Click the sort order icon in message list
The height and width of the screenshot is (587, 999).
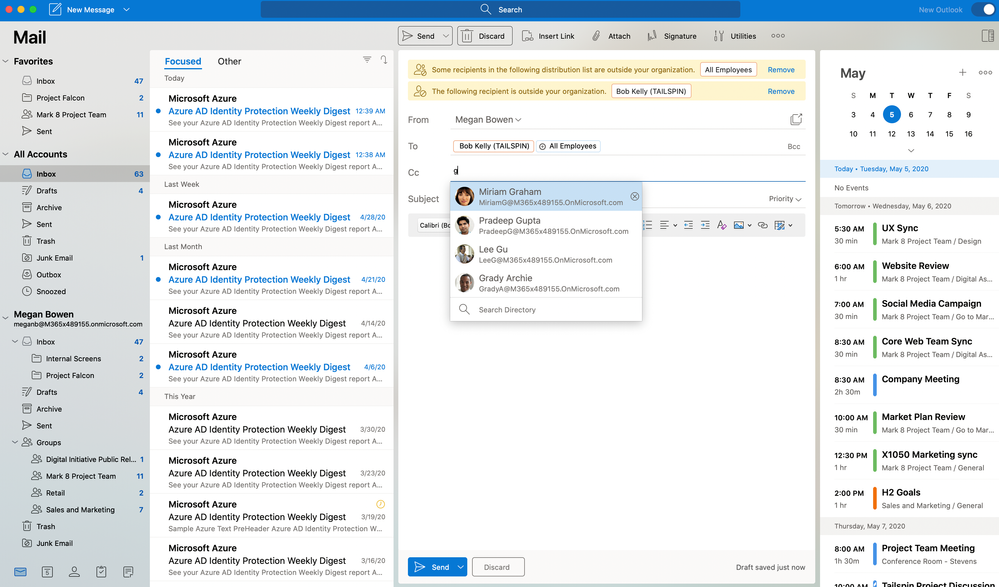(x=384, y=60)
